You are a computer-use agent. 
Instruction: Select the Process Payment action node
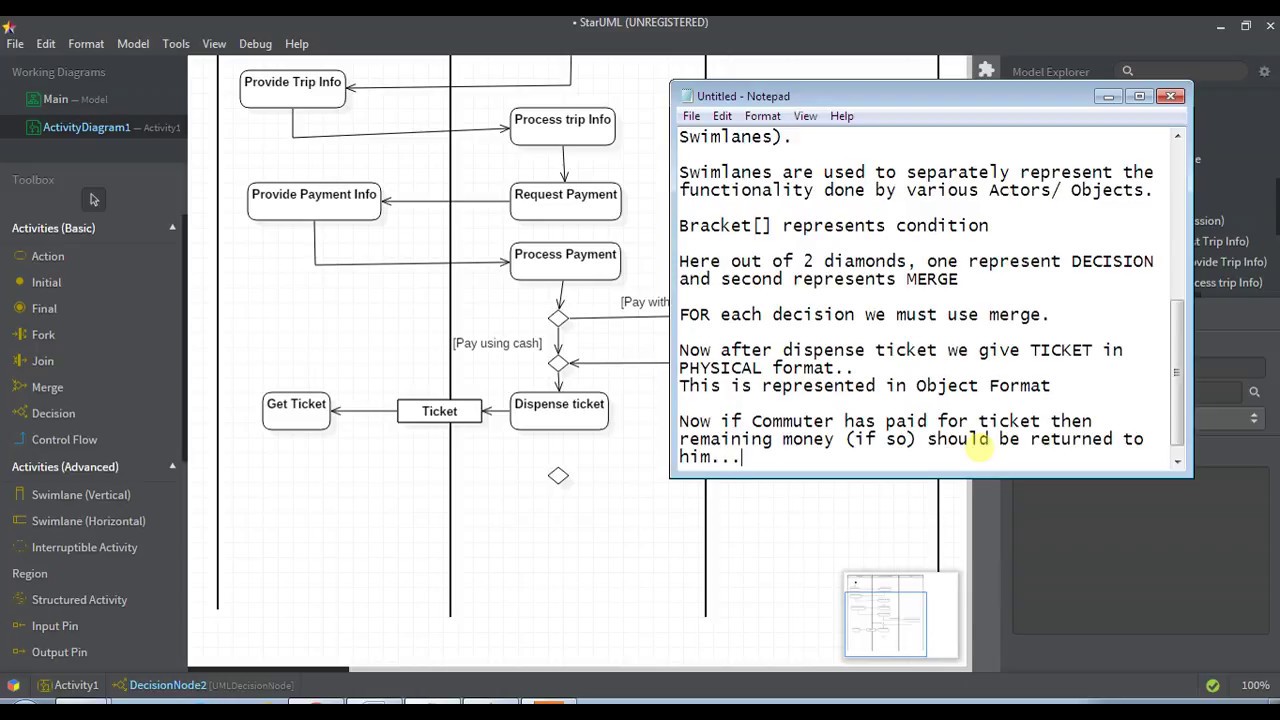tap(565, 261)
